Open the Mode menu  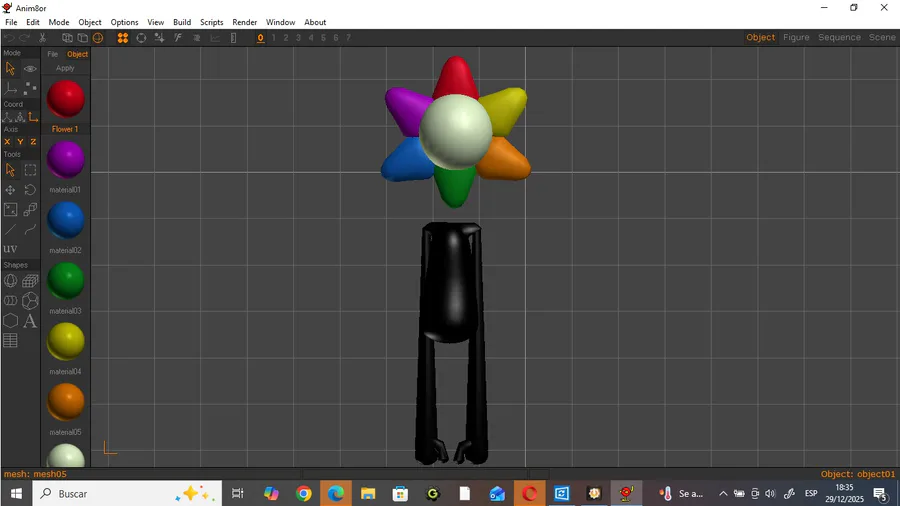tap(59, 22)
